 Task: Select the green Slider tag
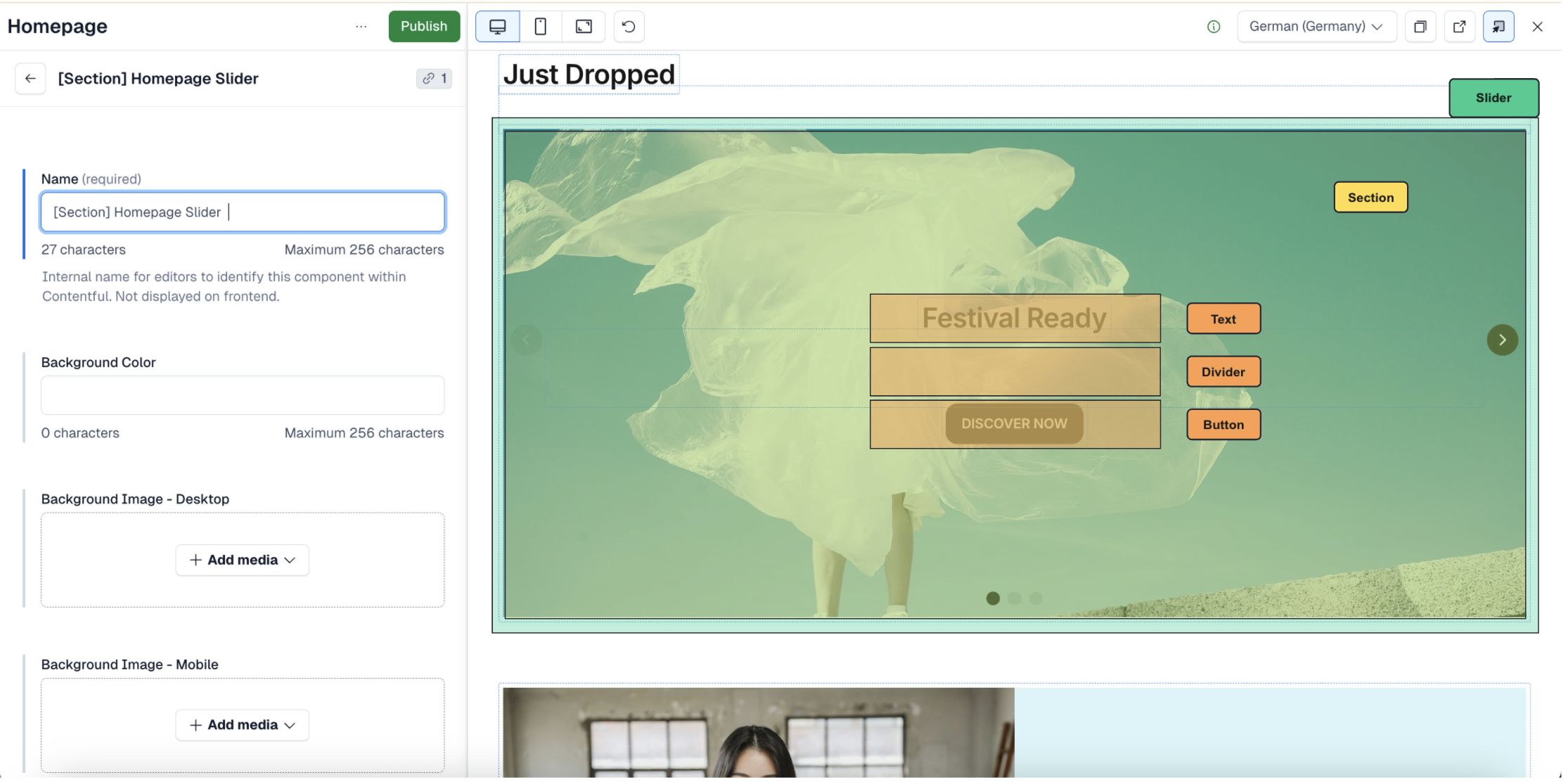coord(1493,98)
